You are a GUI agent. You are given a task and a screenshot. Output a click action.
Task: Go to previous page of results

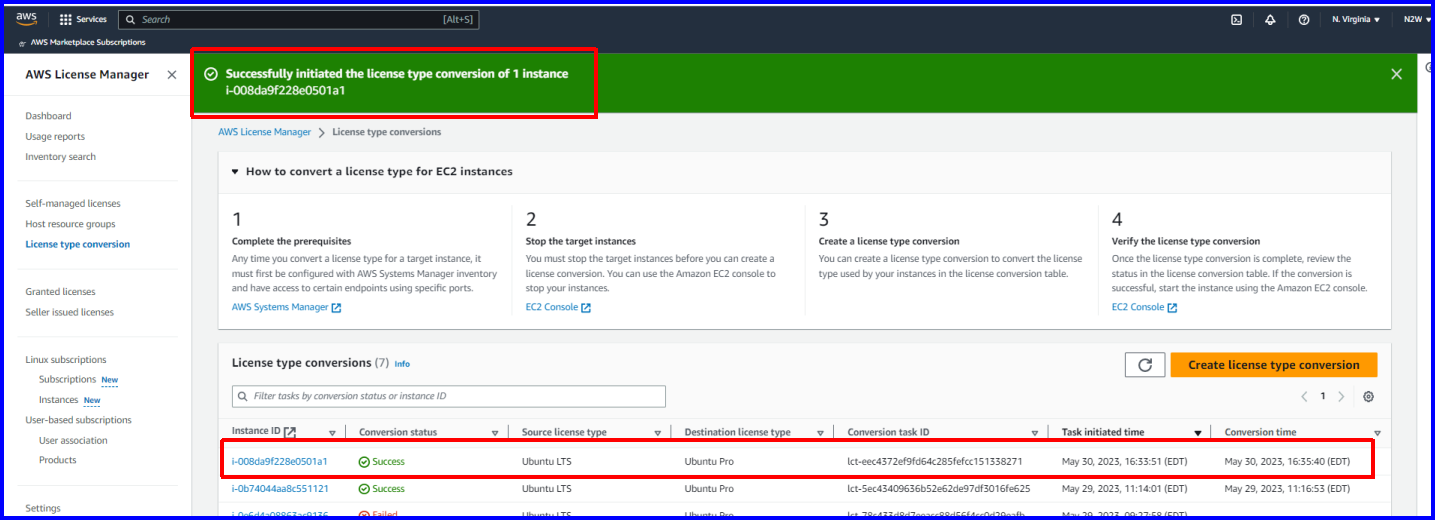1304,396
